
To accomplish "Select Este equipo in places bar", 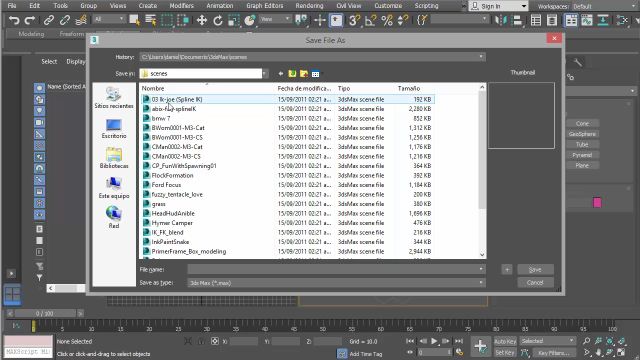I will [x=114, y=188].
